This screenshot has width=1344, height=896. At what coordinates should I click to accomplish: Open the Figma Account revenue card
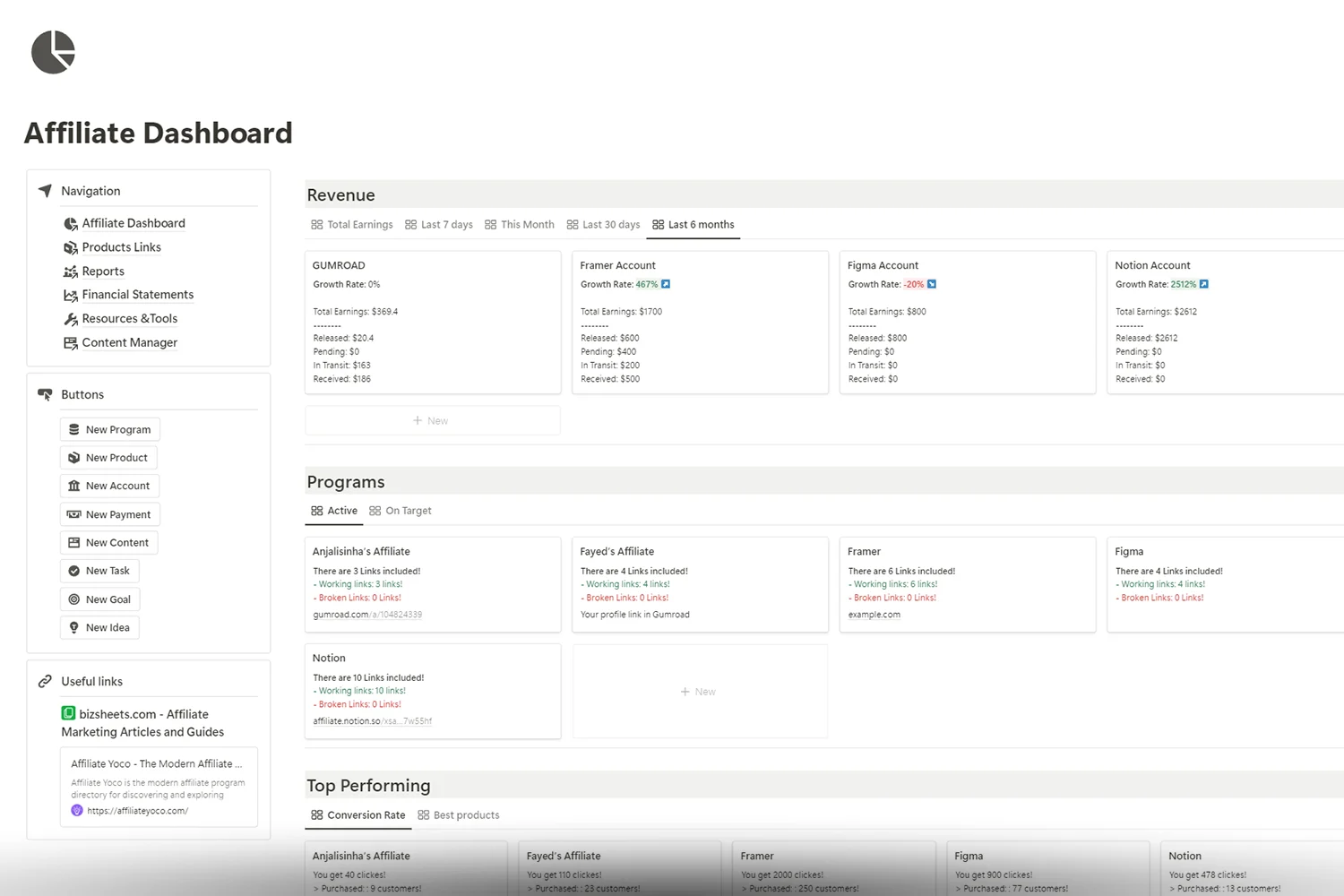pyautogui.click(x=968, y=323)
